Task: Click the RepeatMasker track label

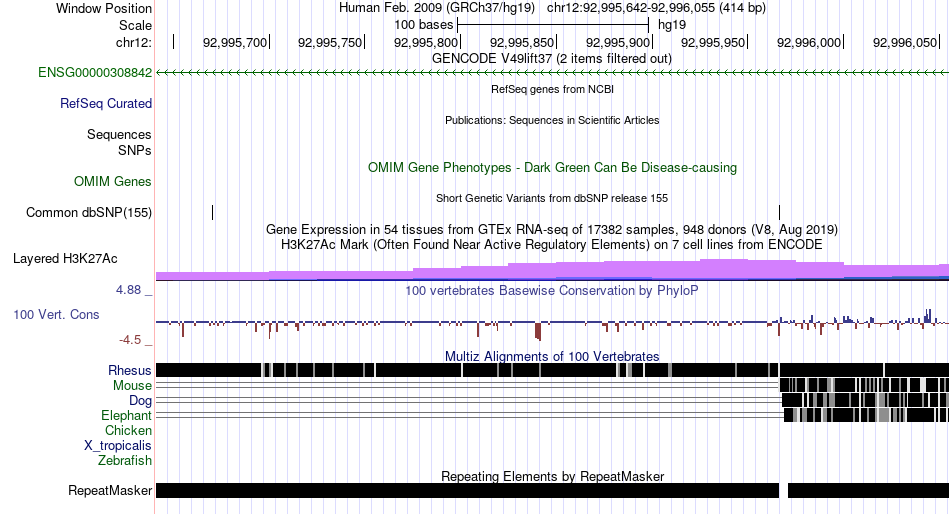Action: click(x=110, y=490)
